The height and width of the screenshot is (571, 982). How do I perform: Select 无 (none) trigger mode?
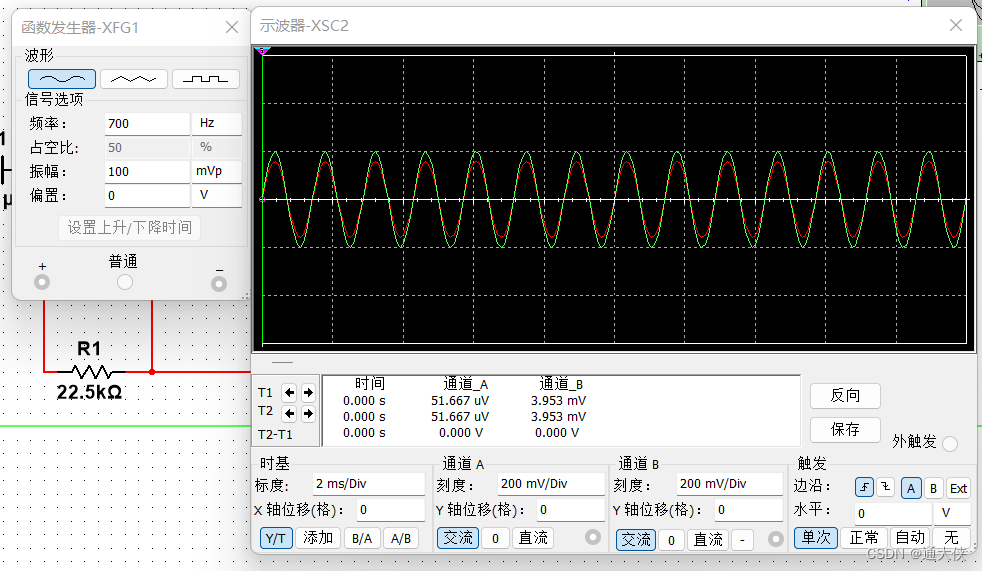[x=951, y=538]
